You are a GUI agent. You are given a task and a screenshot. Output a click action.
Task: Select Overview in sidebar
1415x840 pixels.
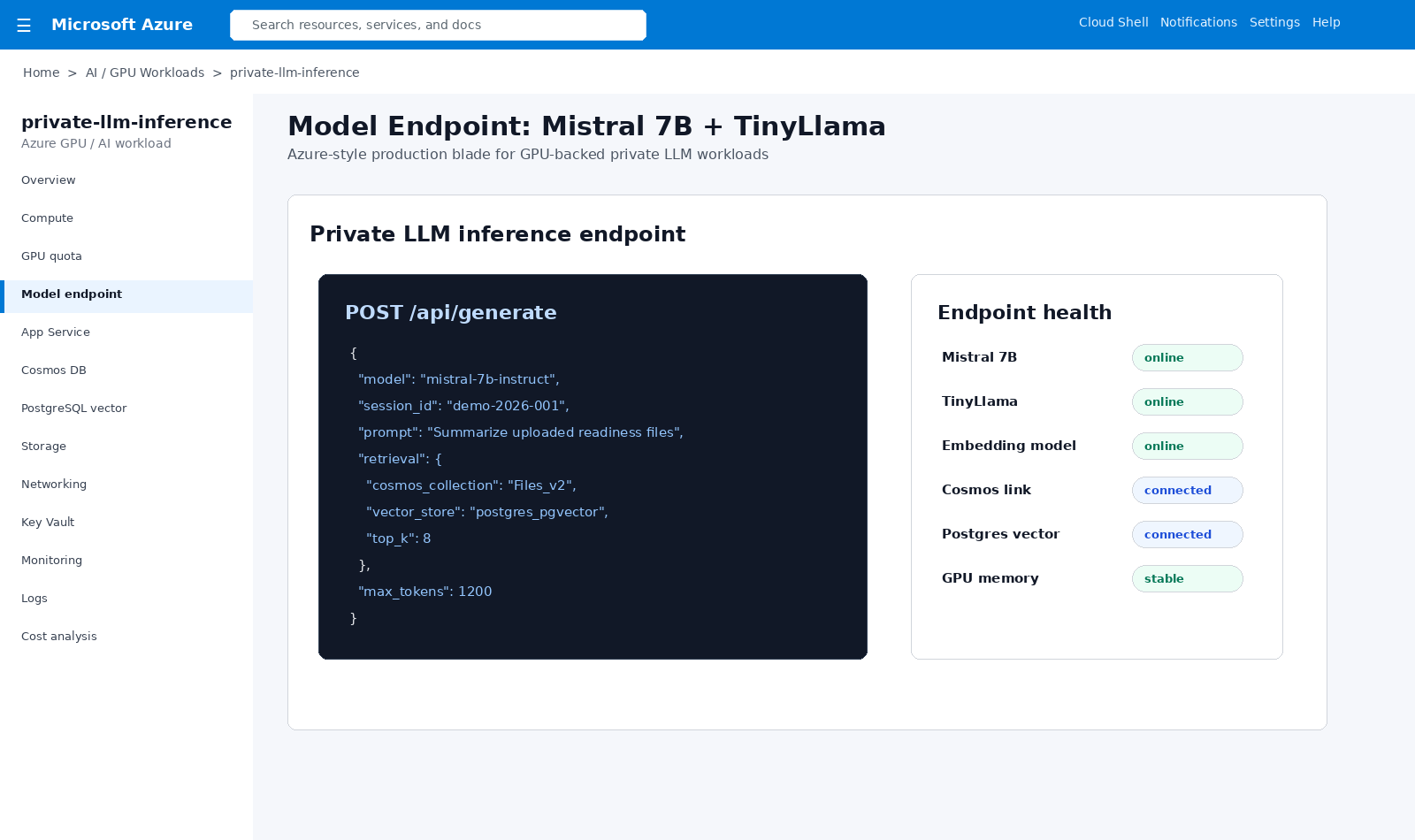pyautogui.click(x=126, y=180)
